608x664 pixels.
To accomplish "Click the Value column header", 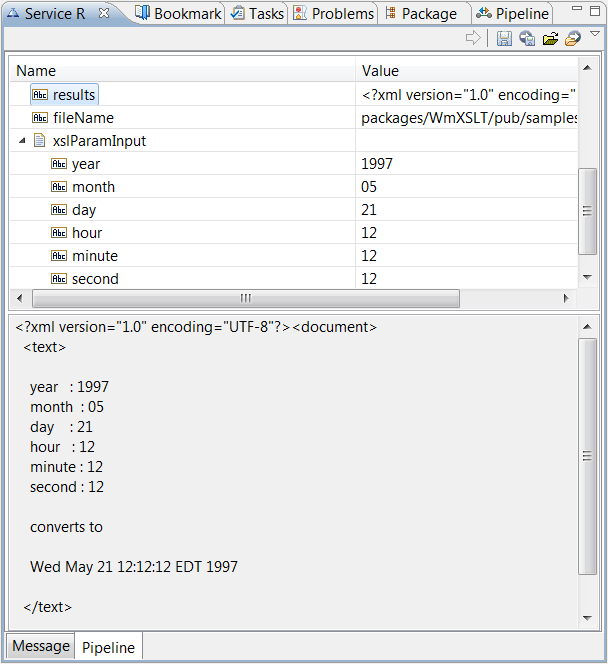I will coord(380,70).
